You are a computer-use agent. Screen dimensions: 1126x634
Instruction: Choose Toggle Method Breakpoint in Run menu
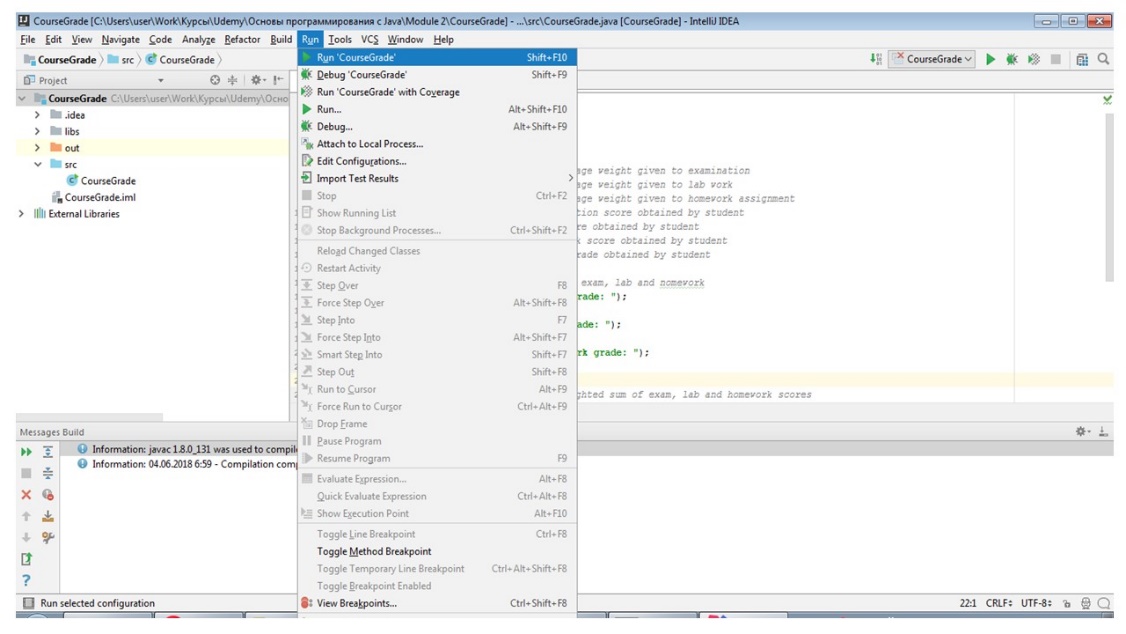374,552
